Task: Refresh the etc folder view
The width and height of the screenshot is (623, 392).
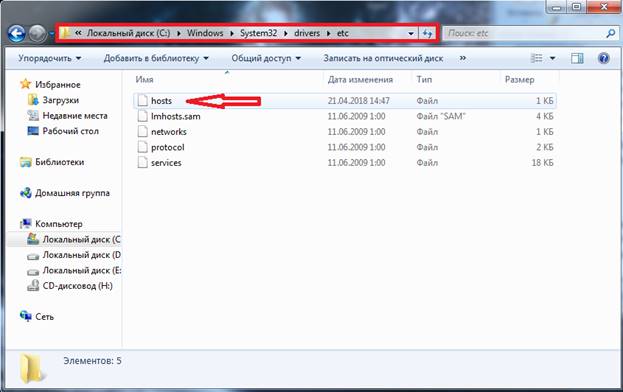Action: pos(427,34)
